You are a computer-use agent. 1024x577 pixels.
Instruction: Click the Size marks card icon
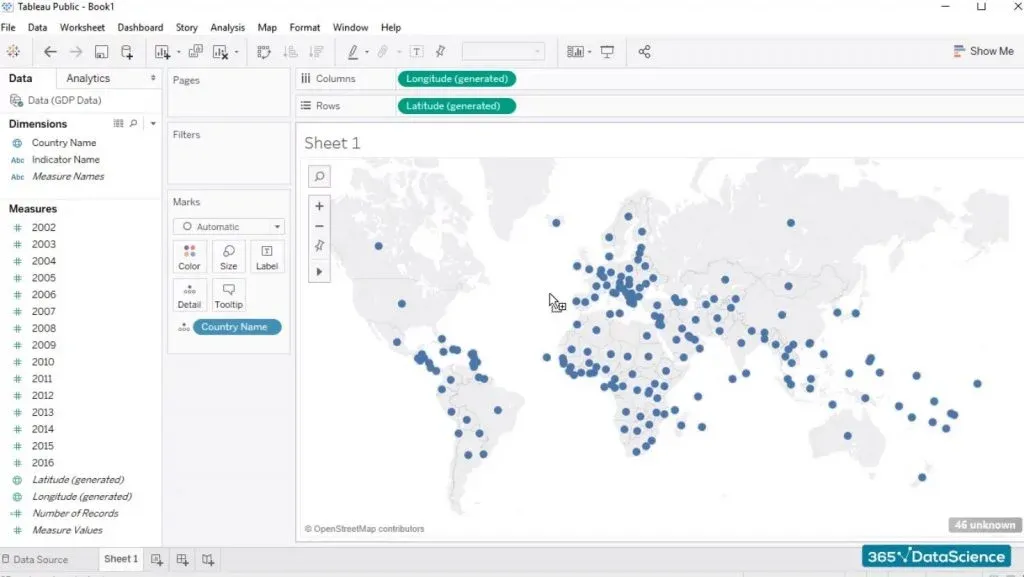click(x=229, y=256)
